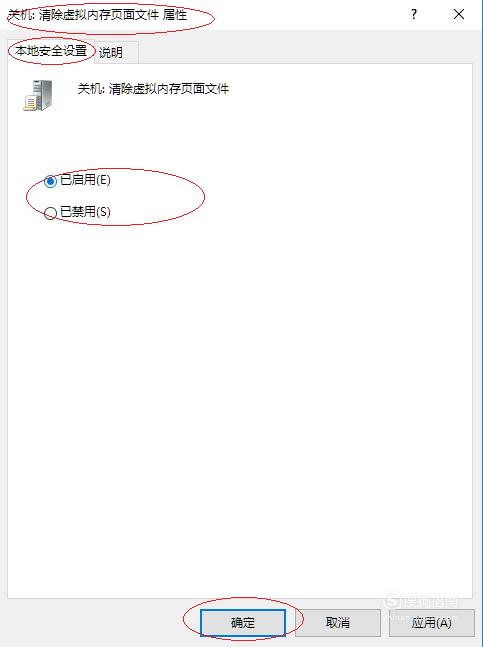This screenshot has height=647, width=483.
Task: Click the gray margin left of the 确定 button
Action: click(95, 622)
